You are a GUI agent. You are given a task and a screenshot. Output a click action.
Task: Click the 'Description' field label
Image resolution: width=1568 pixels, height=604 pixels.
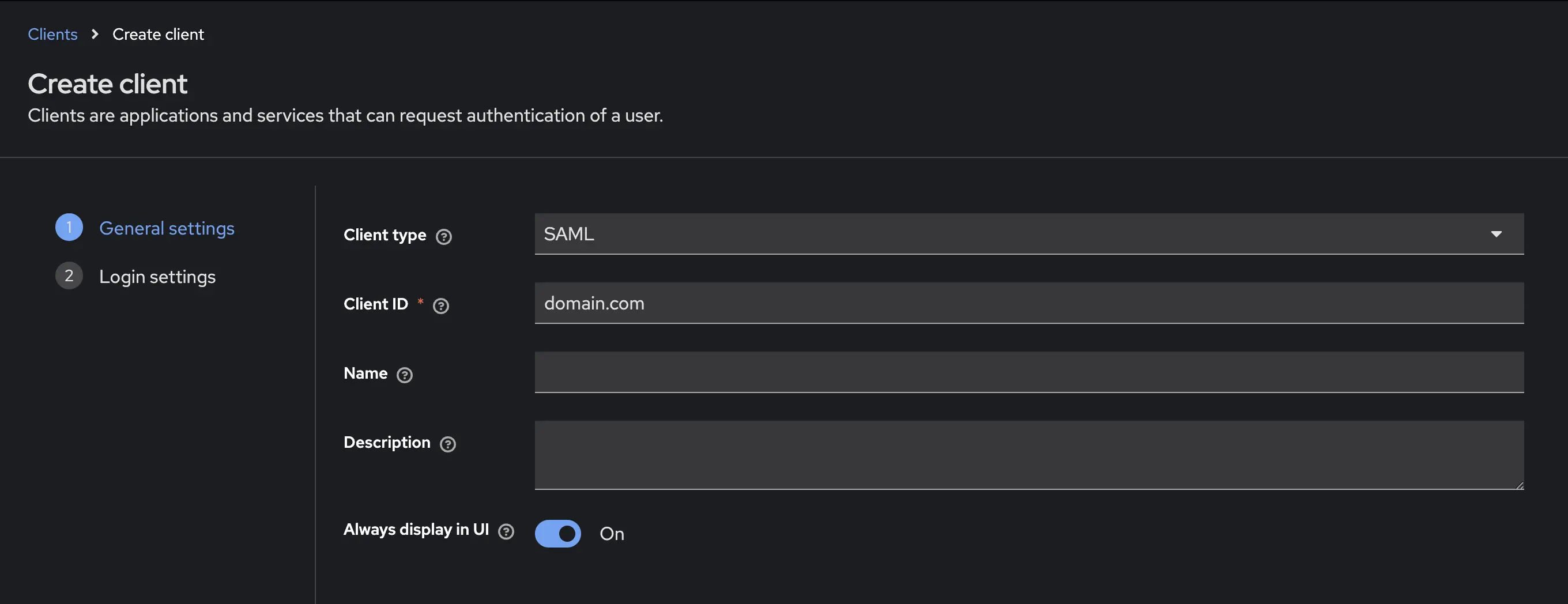pos(387,442)
